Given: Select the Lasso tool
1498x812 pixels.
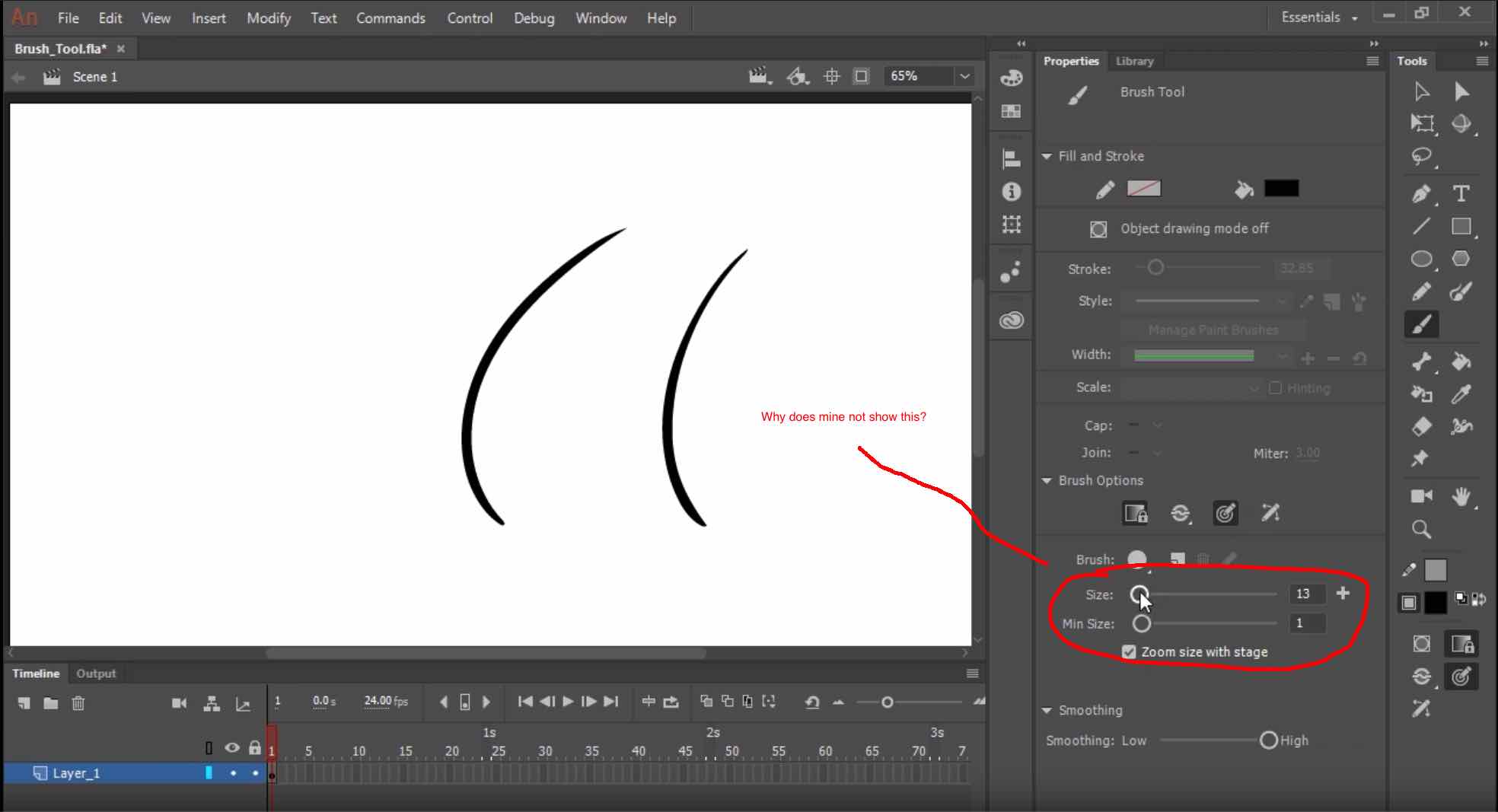Looking at the screenshot, I should pos(1421,157).
